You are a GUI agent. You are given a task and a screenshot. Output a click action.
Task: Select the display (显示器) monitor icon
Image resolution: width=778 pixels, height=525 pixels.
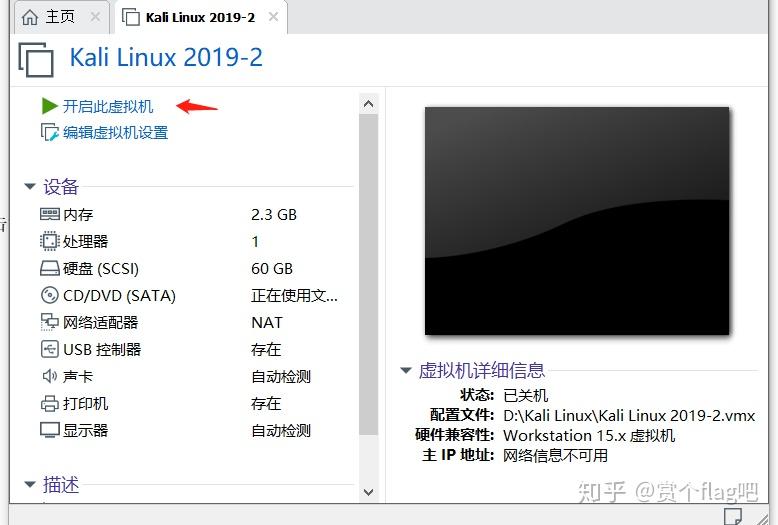[x=50, y=430]
